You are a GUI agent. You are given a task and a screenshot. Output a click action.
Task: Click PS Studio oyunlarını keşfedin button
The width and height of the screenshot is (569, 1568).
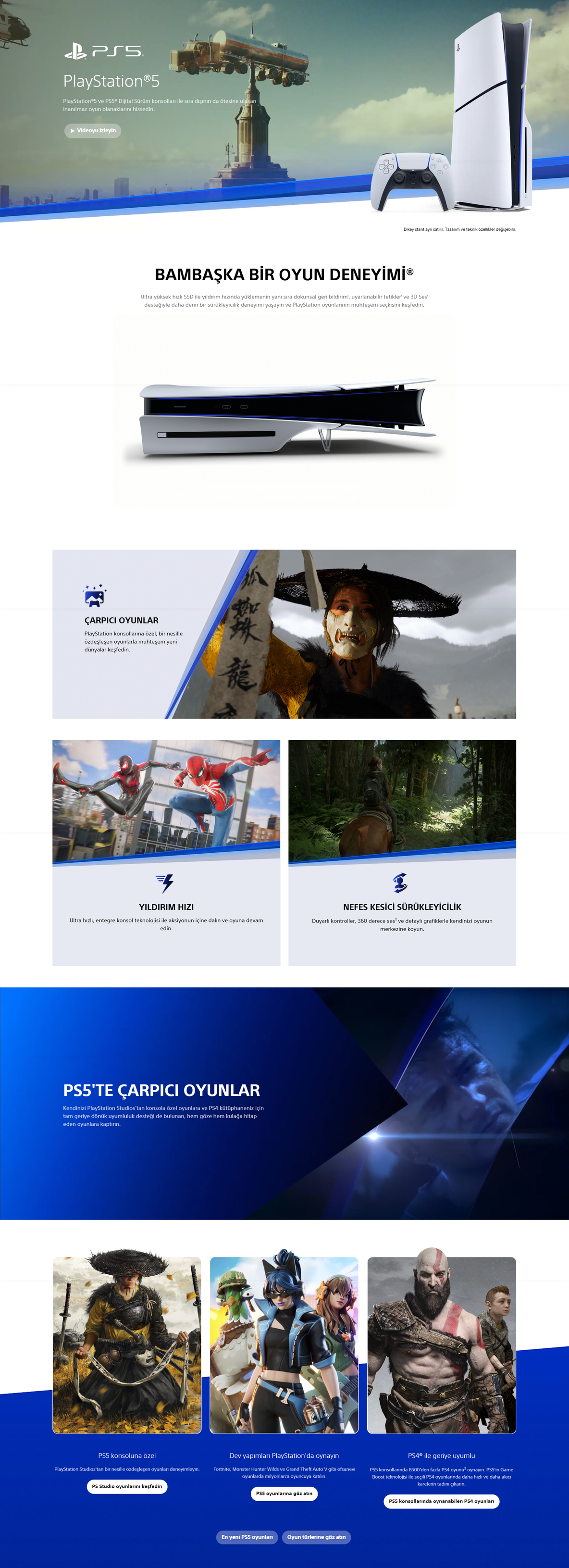[x=126, y=1486]
